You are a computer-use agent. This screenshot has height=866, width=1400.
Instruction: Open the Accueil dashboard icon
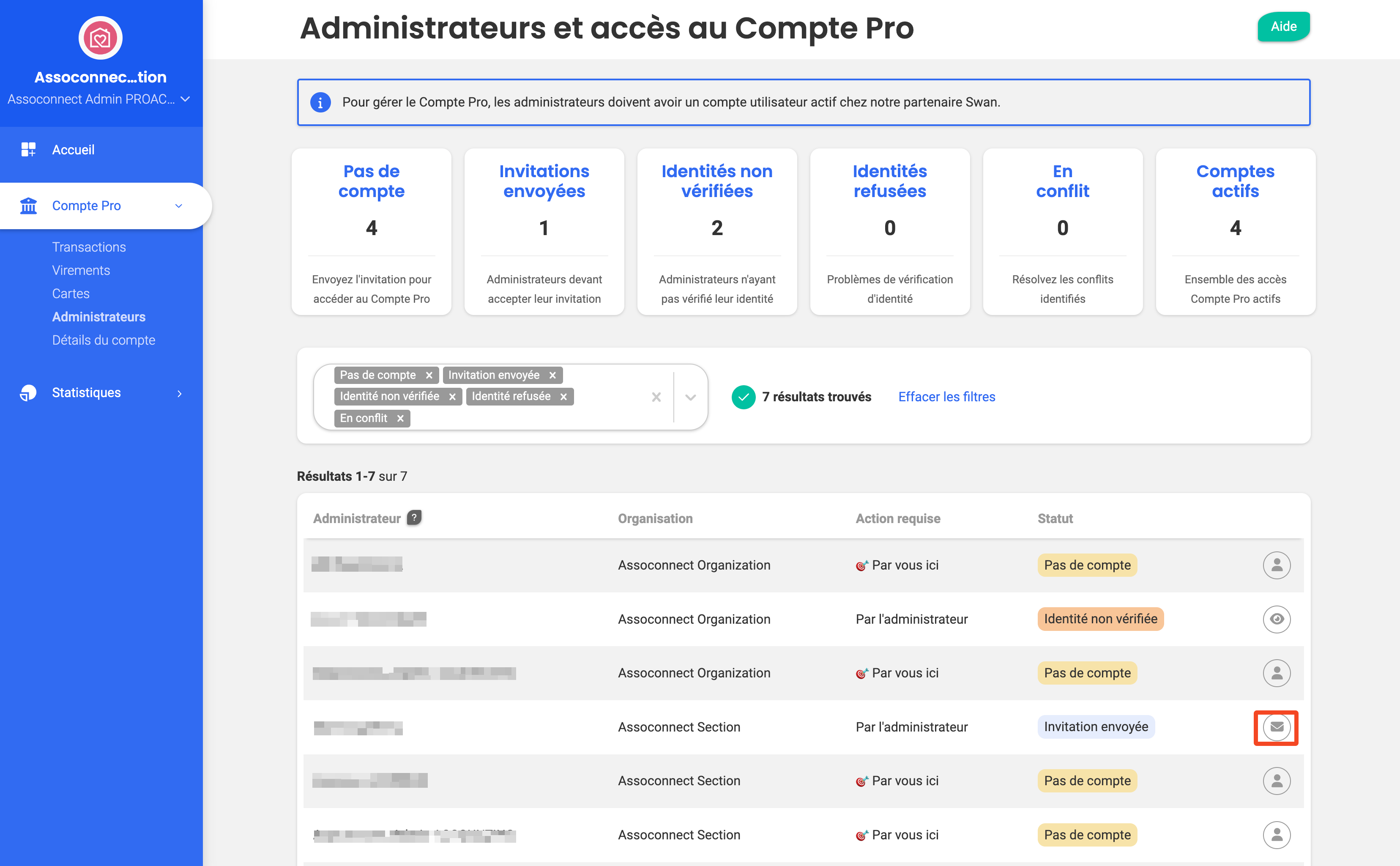click(x=28, y=150)
